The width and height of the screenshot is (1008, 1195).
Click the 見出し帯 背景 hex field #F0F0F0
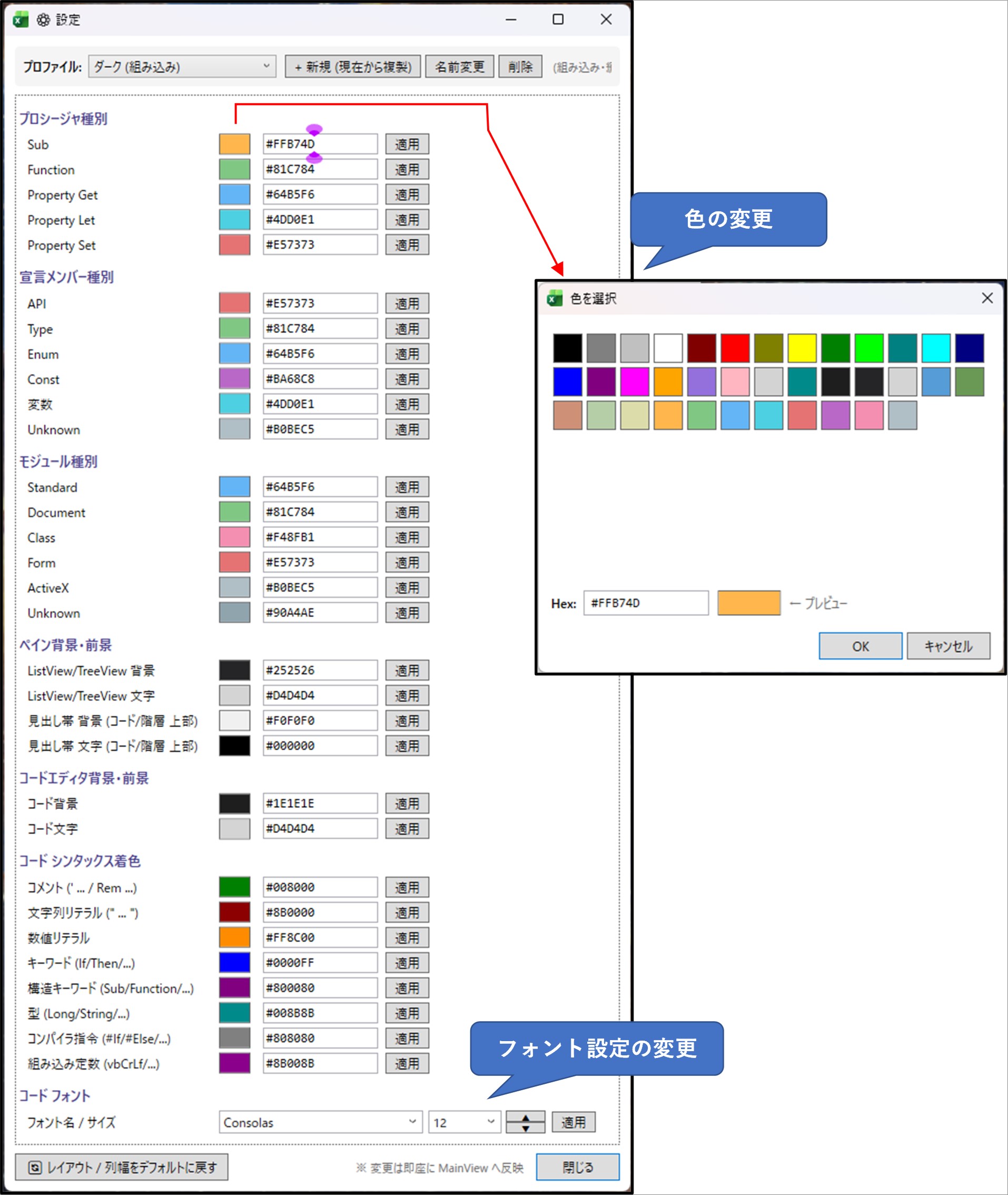pos(320,720)
